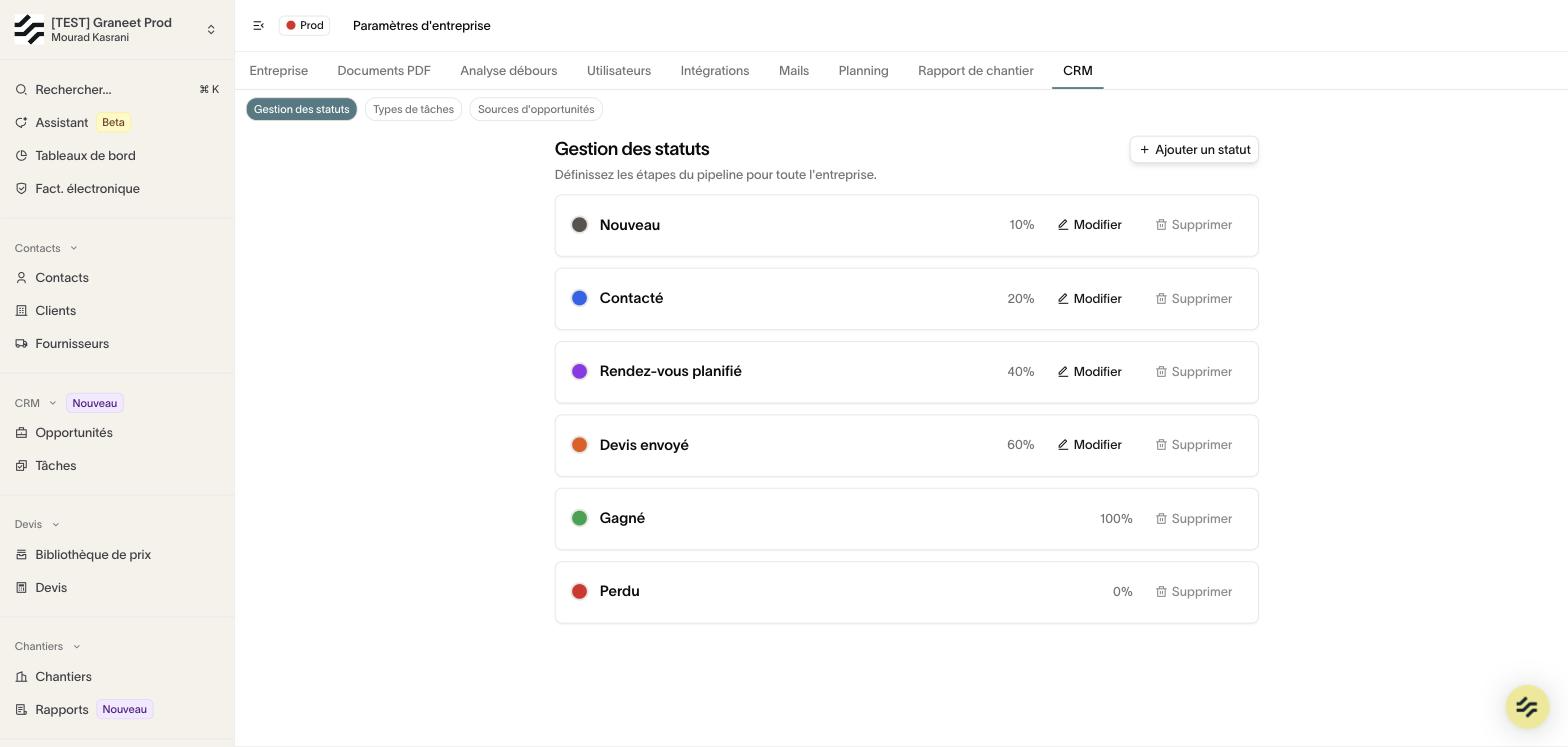Open the company switcher chevron
Viewport: 1568px width, 747px height.
pos(211,30)
